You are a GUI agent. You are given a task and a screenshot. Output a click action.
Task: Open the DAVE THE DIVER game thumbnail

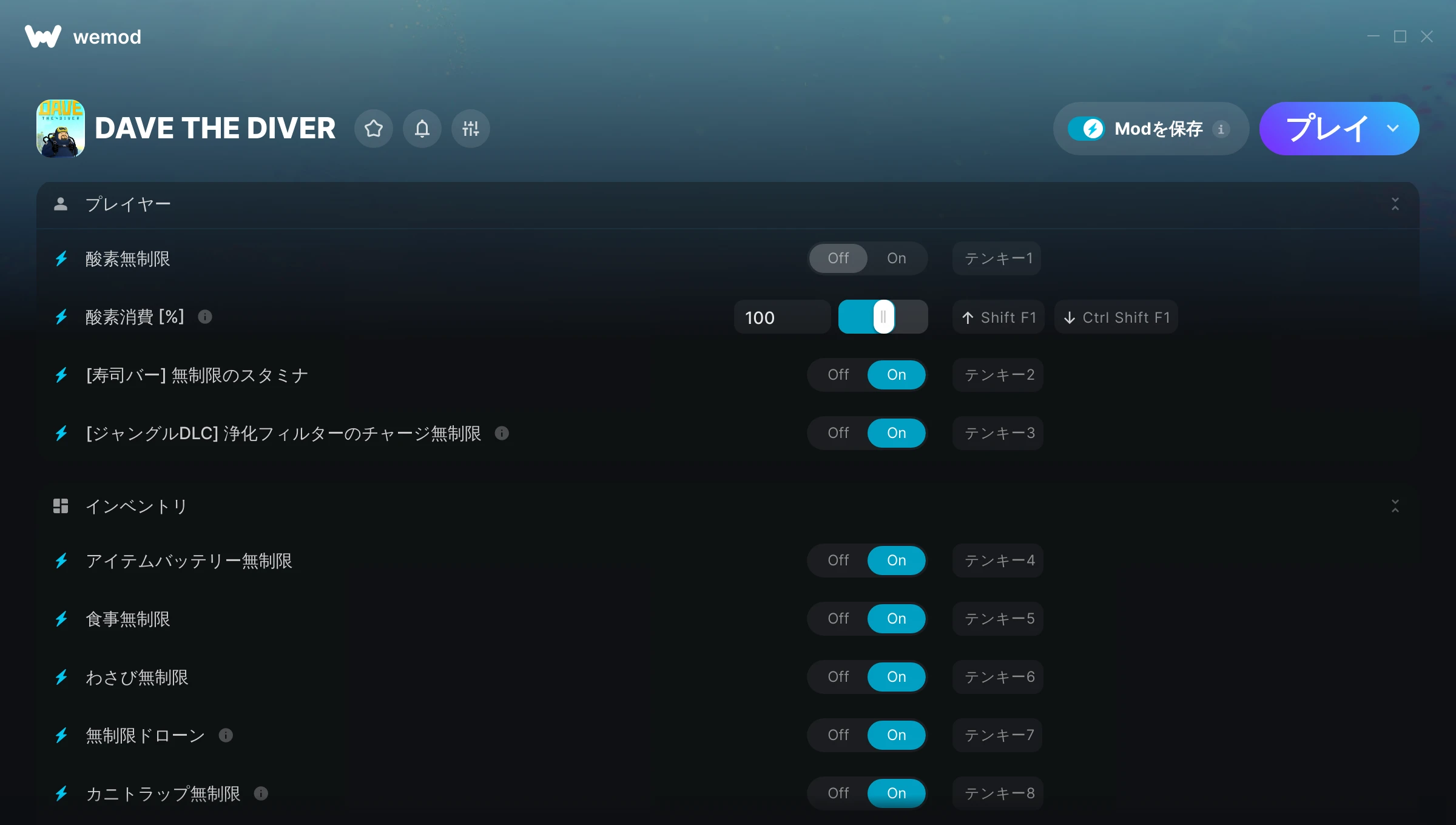click(x=61, y=129)
